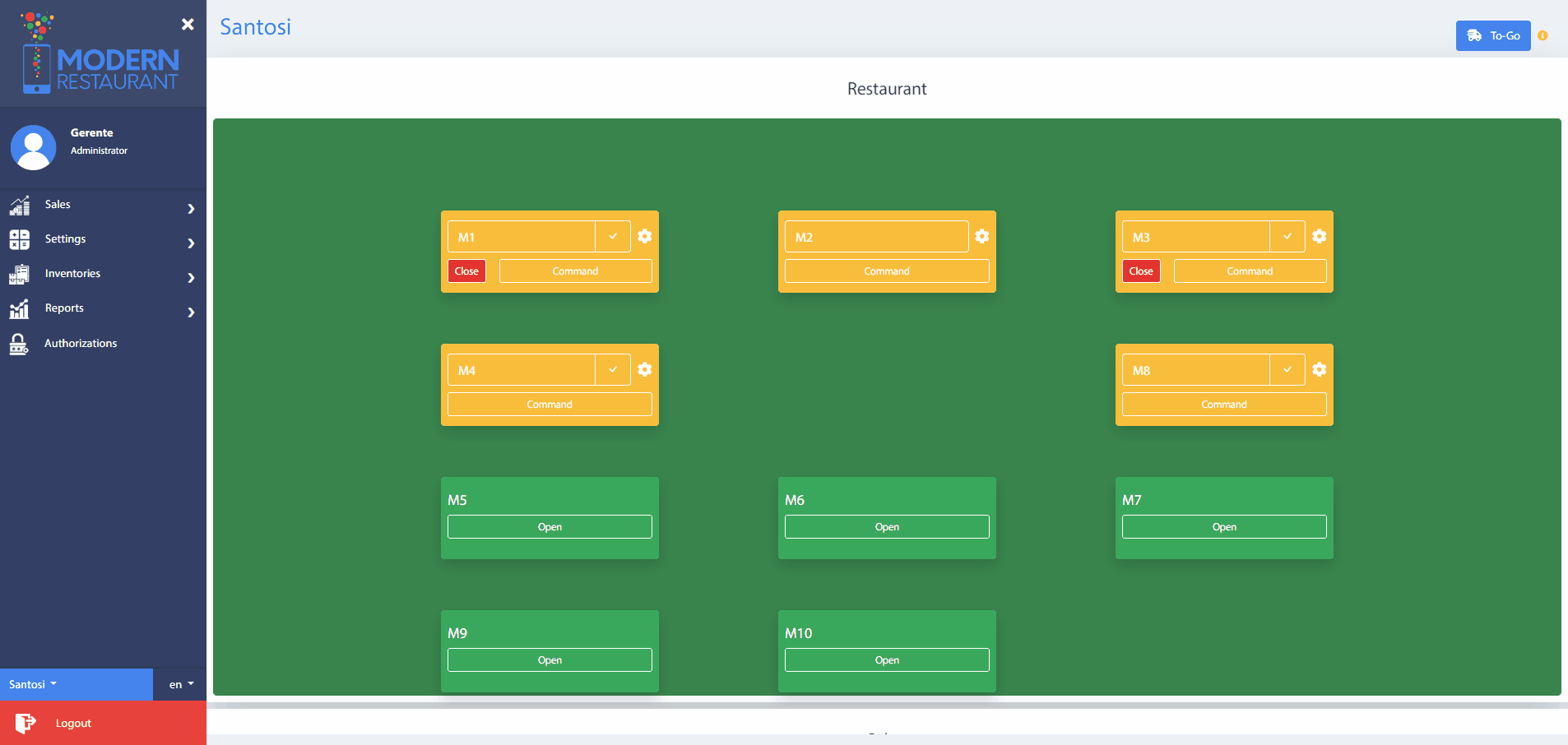Open table M3 settings gear

pos(1319,236)
